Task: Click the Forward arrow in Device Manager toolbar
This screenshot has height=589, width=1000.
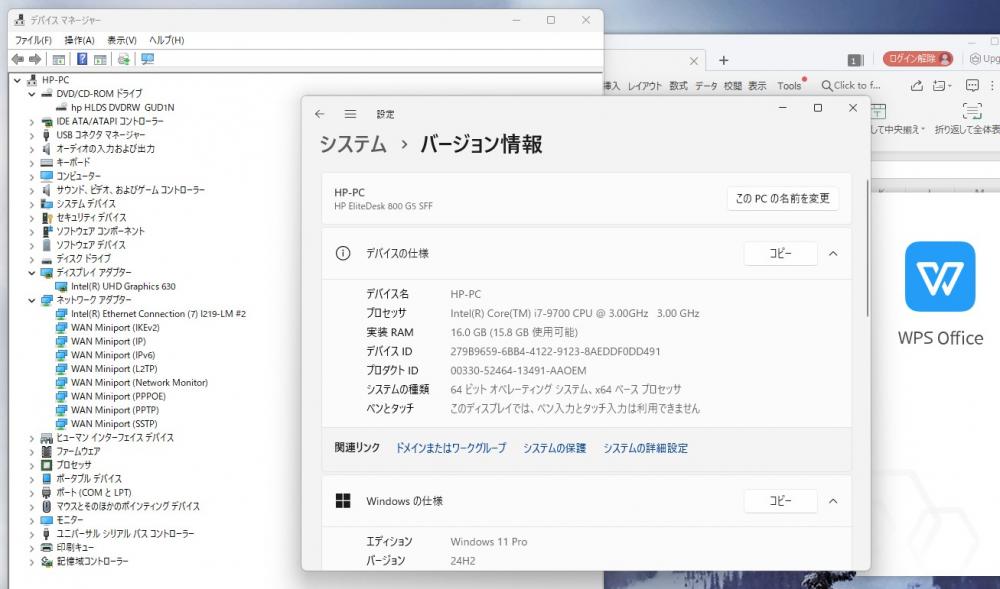Action: click(x=35, y=59)
